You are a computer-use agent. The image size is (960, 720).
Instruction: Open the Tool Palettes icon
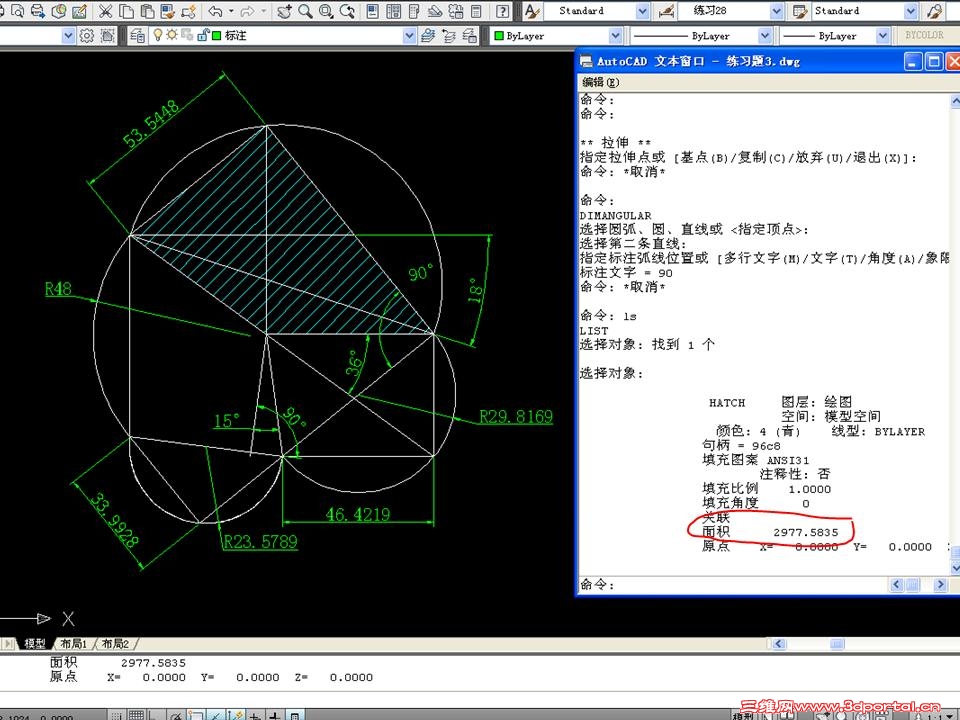click(414, 10)
